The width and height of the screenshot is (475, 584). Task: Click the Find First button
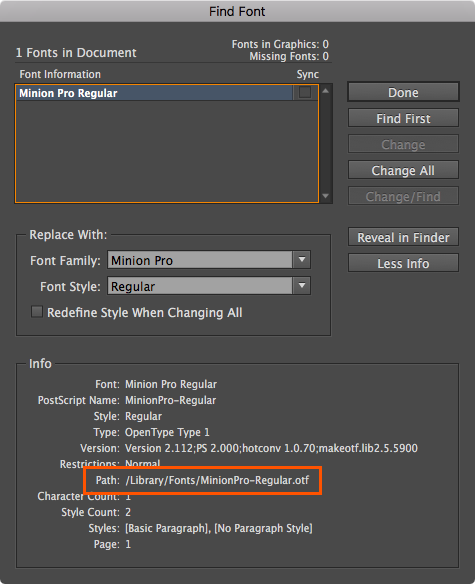coord(403,118)
